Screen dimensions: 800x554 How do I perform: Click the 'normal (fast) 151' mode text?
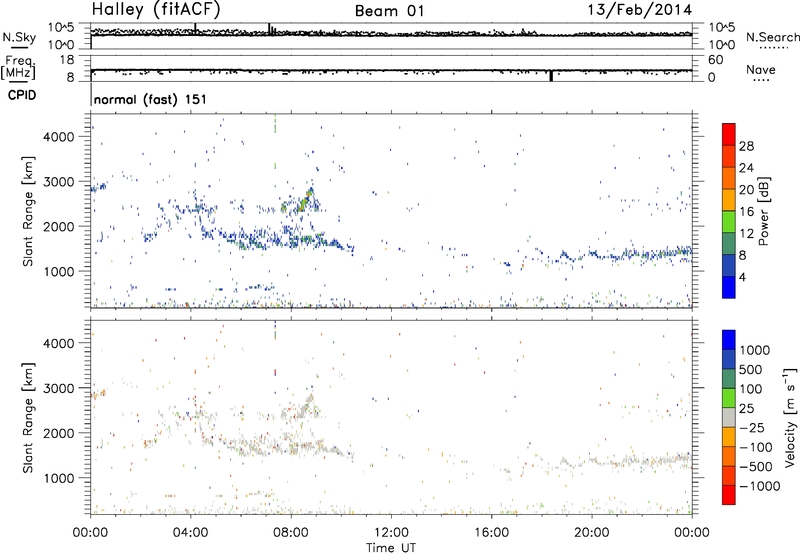[150, 99]
